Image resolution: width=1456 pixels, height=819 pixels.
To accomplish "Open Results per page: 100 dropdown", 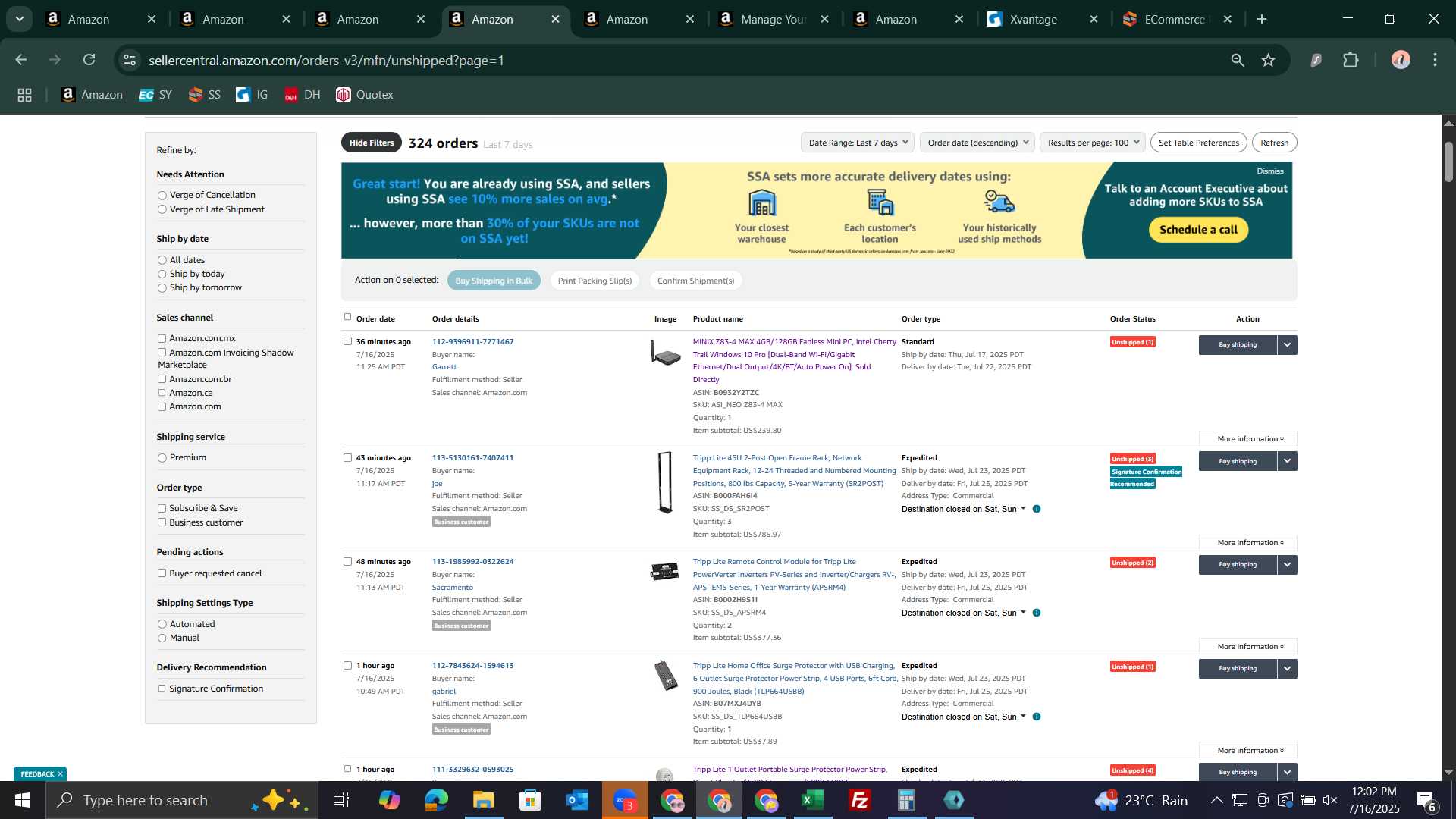I will pos(1093,143).
